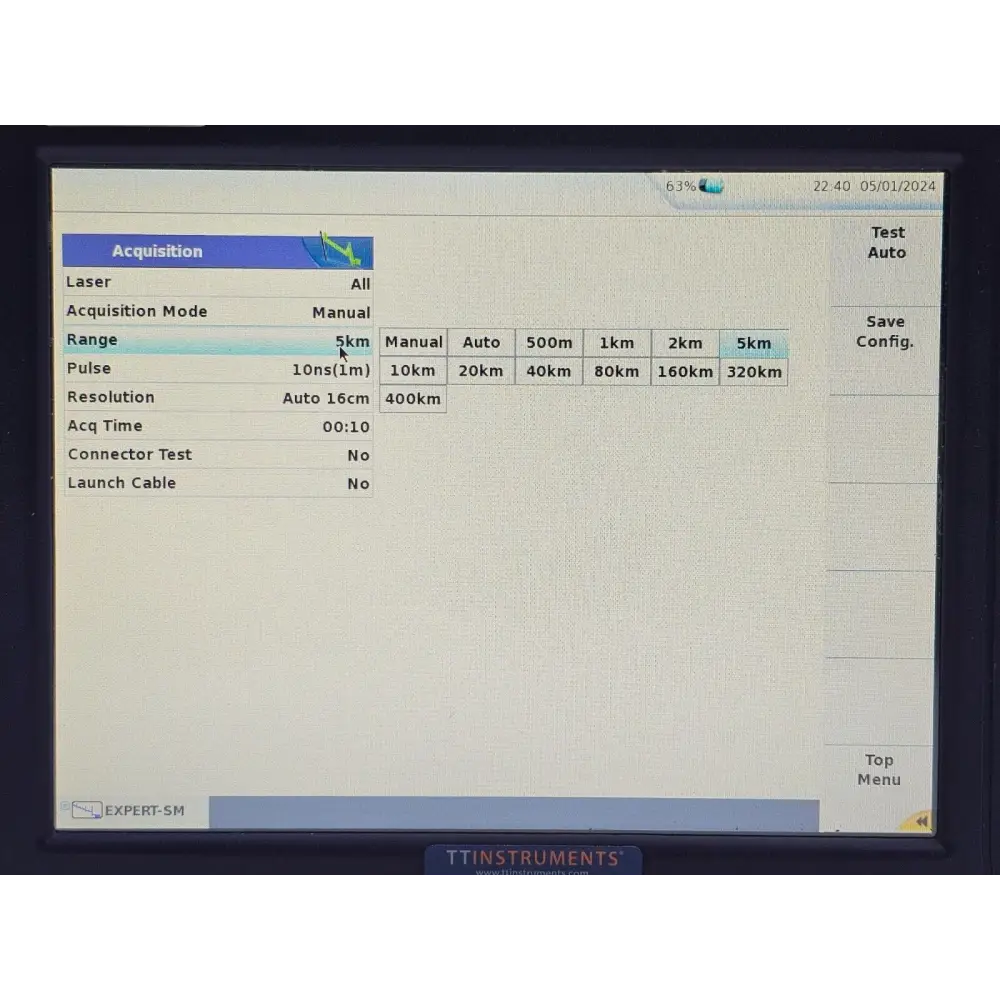Click the 63% battery percentage text

coord(680,186)
